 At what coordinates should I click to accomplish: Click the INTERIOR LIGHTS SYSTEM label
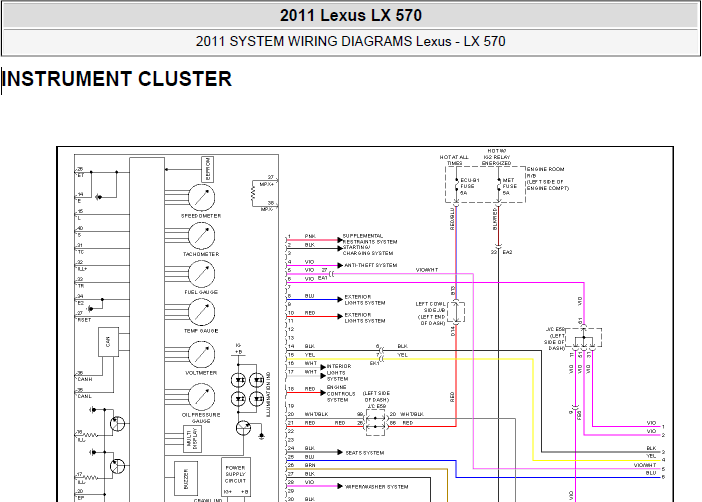339,373
